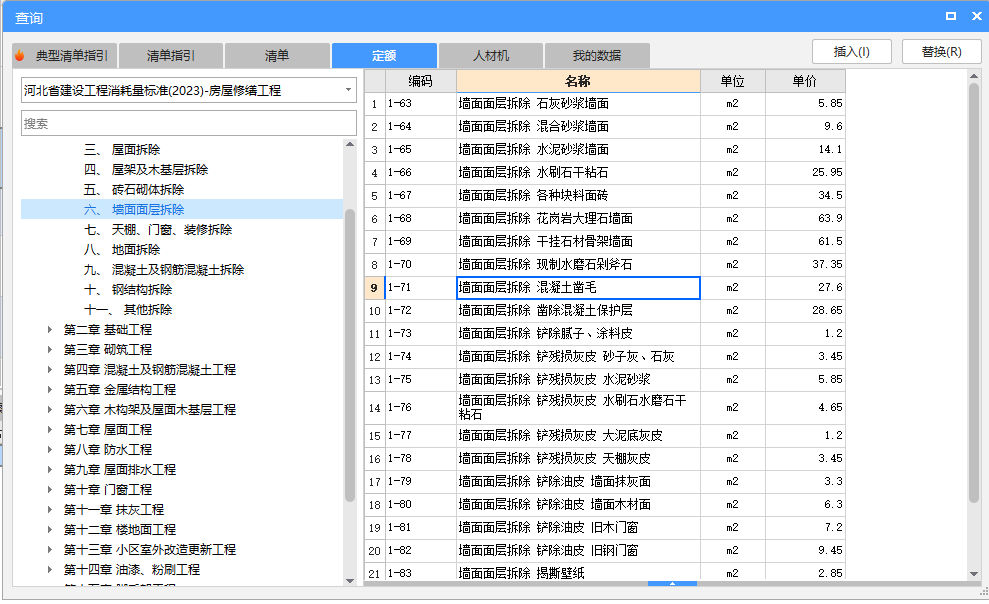The image size is (989, 604).
Task: Expand 第十四章 油漆、粉刷工程 node
Action: pos(50,569)
